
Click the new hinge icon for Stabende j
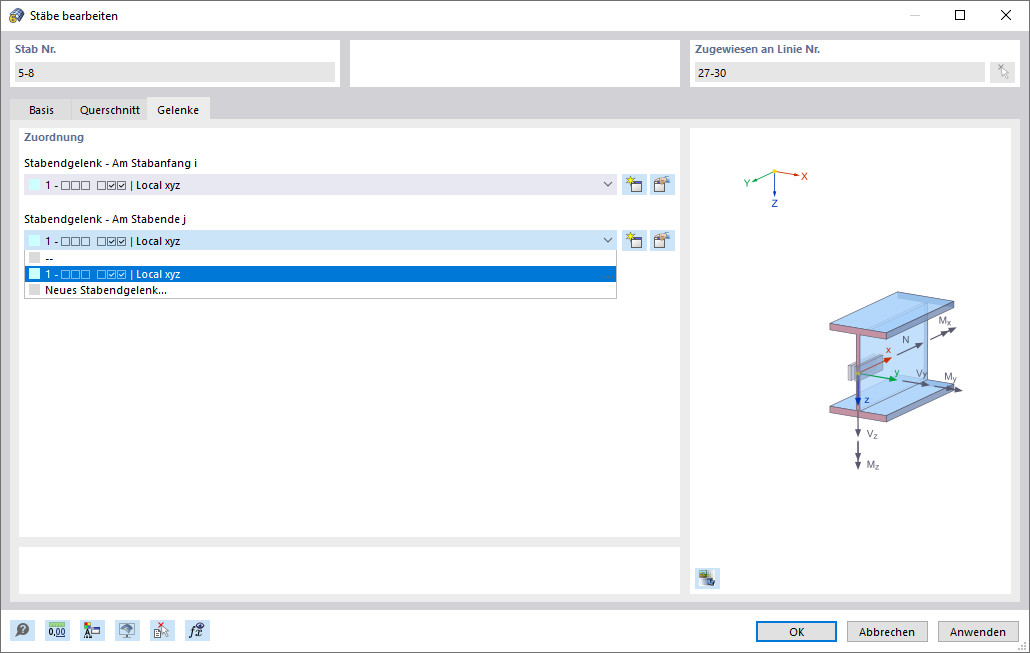click(634, 240)
